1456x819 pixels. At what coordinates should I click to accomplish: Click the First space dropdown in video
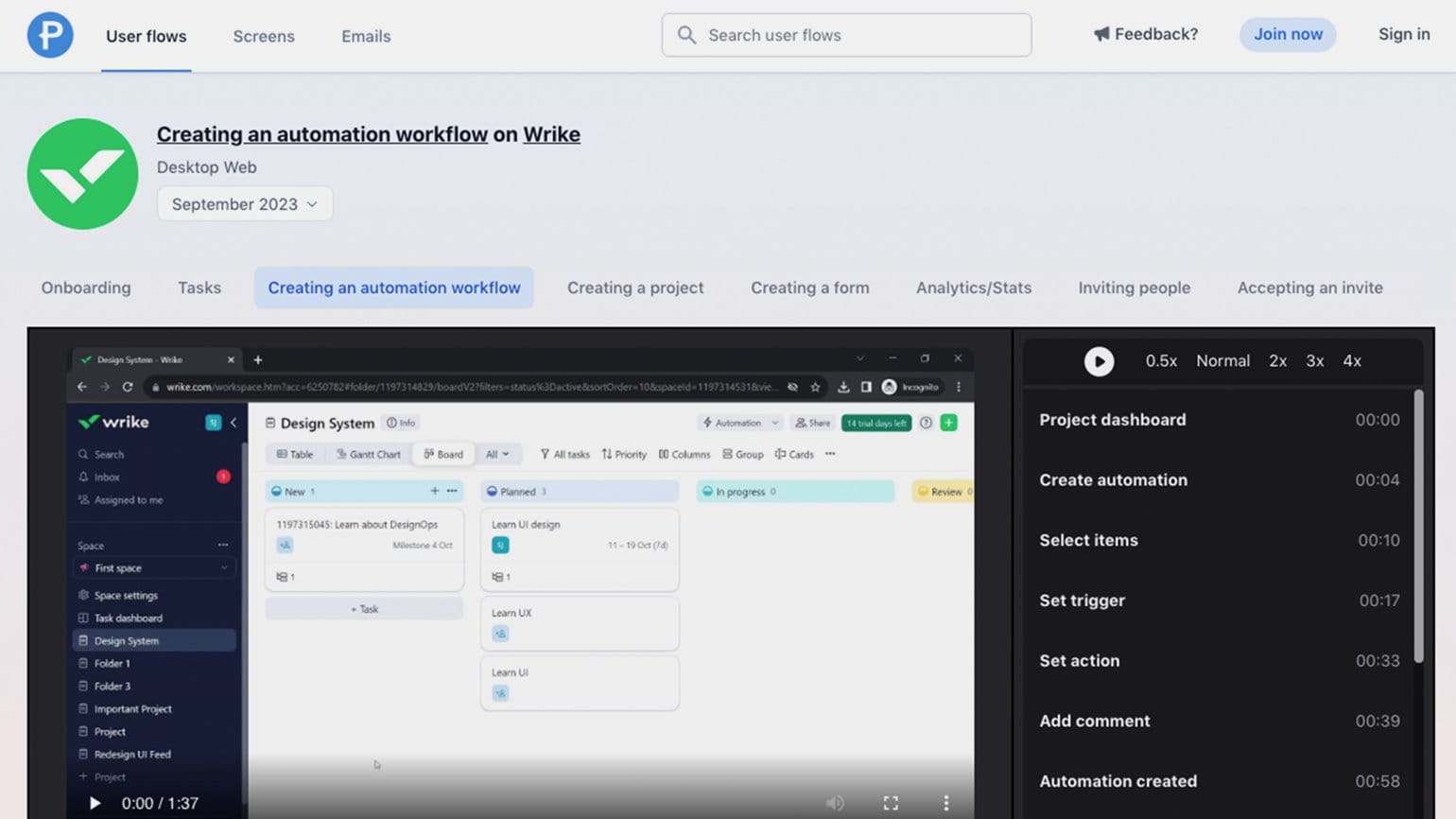(x=154, y=567)
